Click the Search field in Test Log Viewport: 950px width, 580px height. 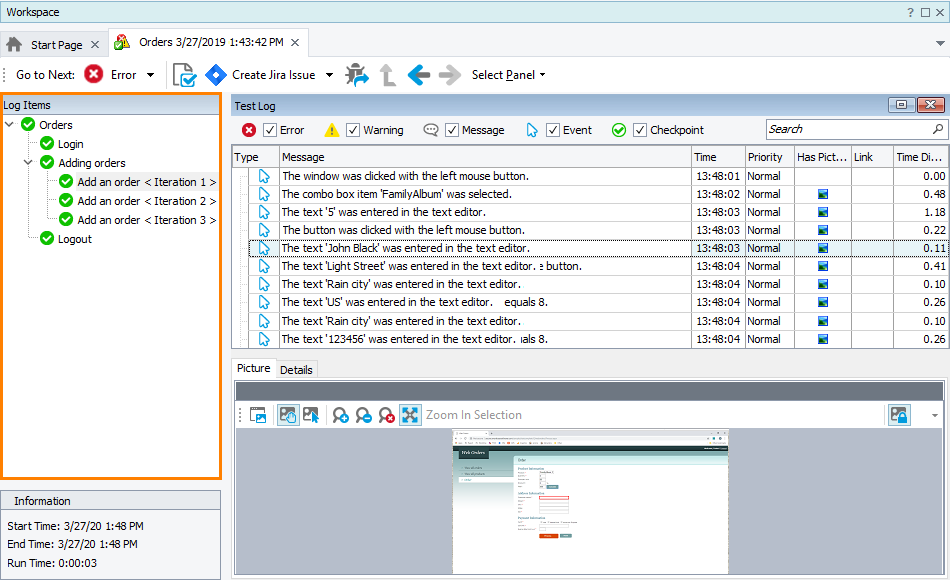(848, 129)
